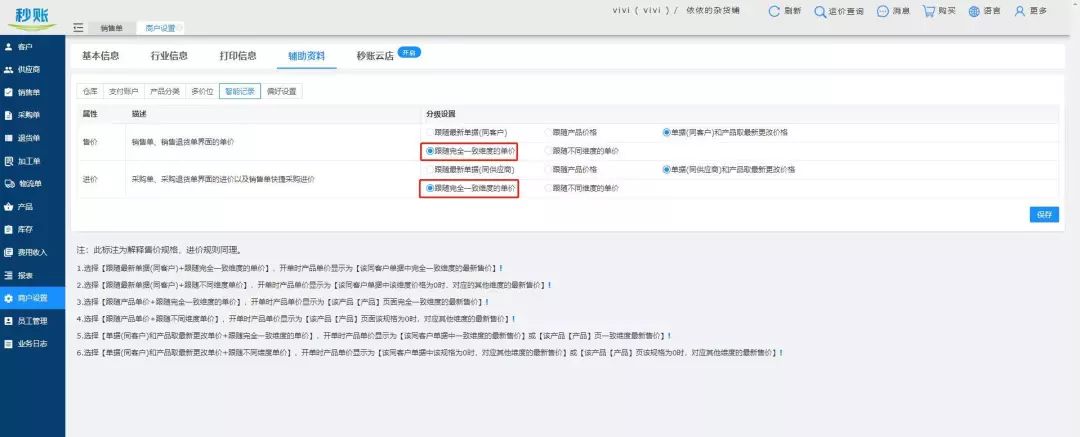Click the 属性 column header

click(x=90, y=114)
